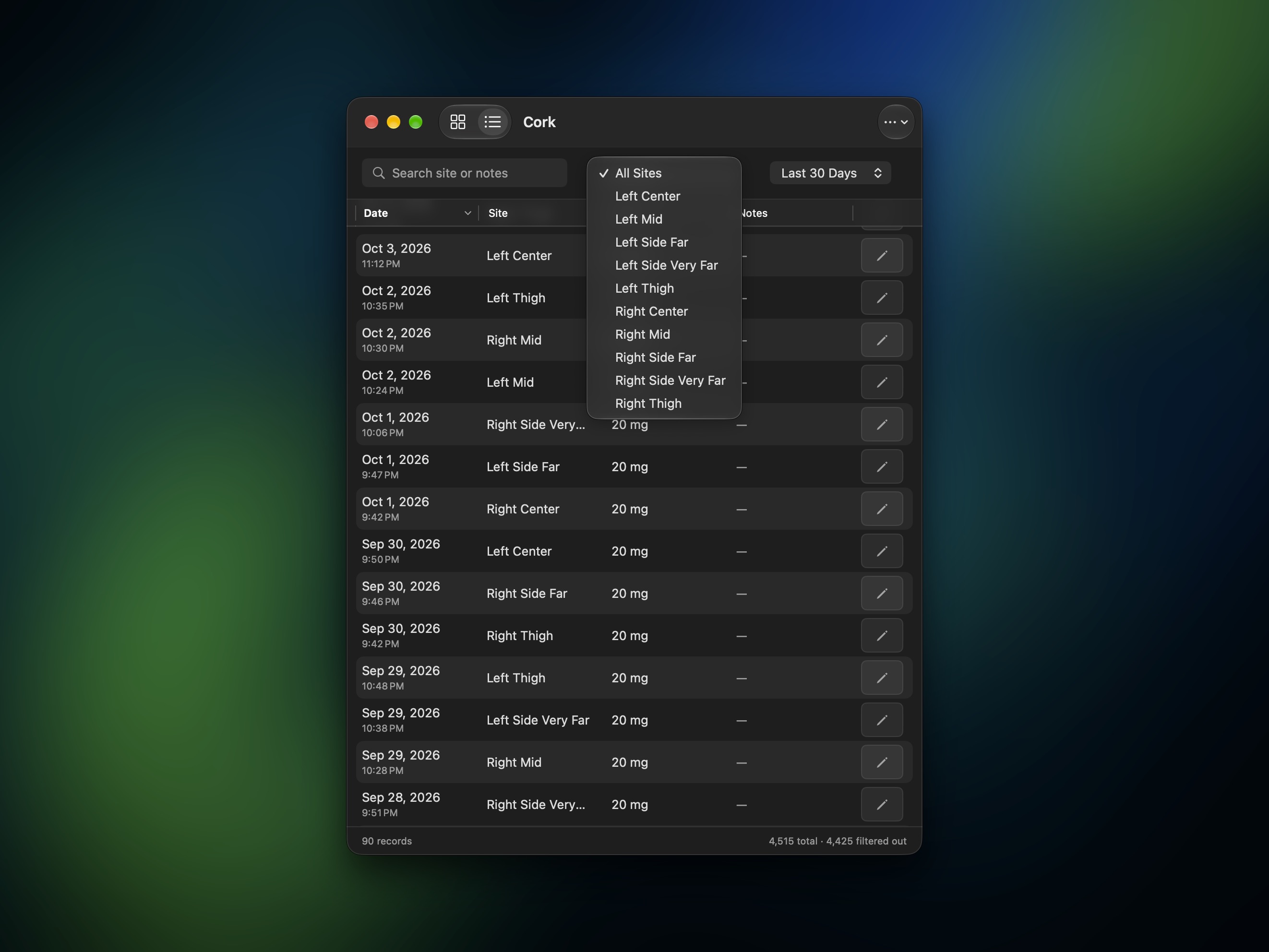Image resolution: width=1269 pixels, height=952 pixels.
Task: Edit the Sep 29 10:38 PM Left Side Very Far record
Action: [x=881, y=720]
